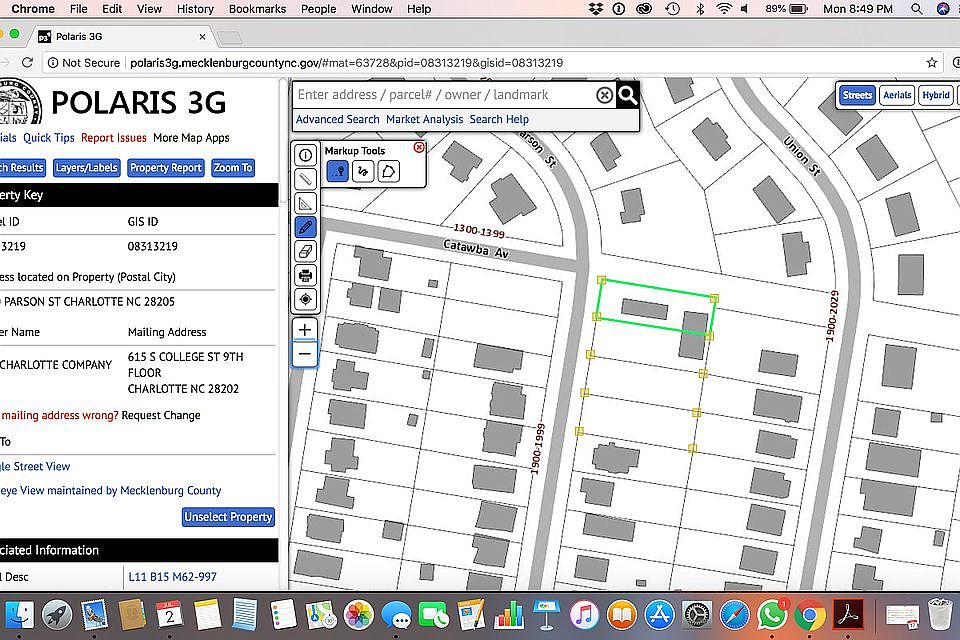Zoom in on the map
The image size is (960, 640).
(x=305, y=329)
